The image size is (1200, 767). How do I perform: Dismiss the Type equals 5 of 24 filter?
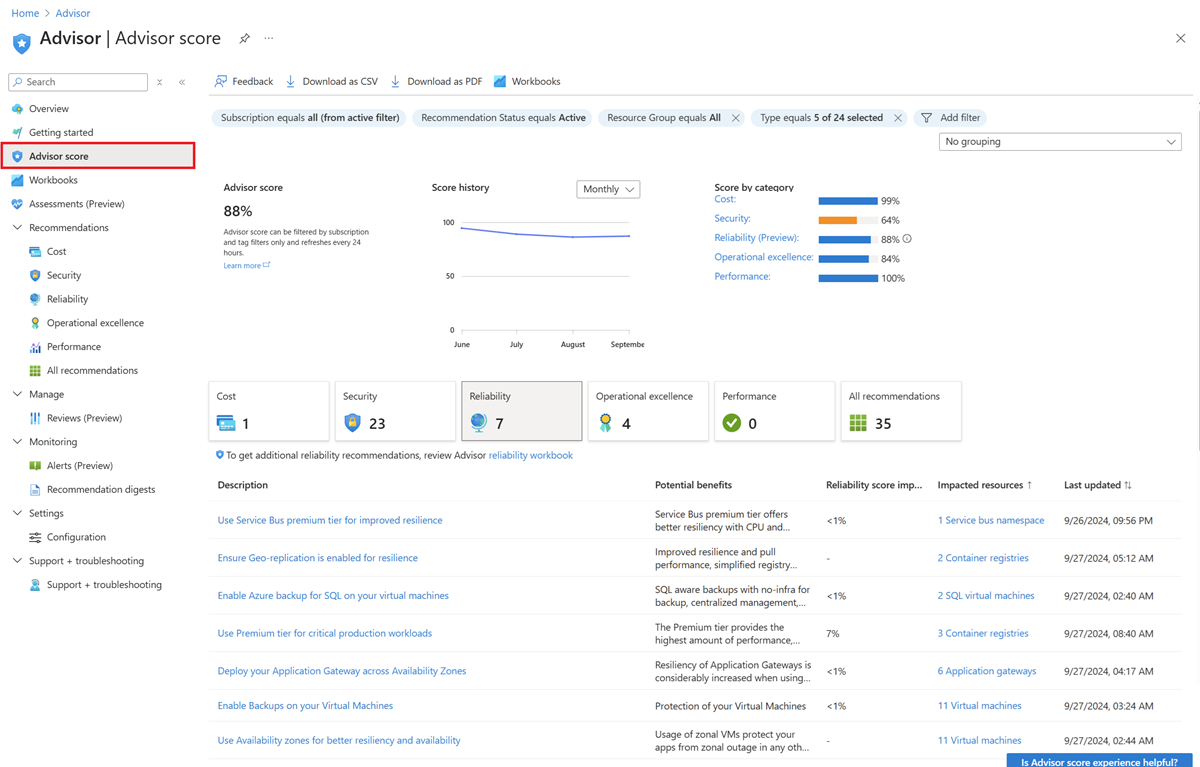(x=898, y=117)
